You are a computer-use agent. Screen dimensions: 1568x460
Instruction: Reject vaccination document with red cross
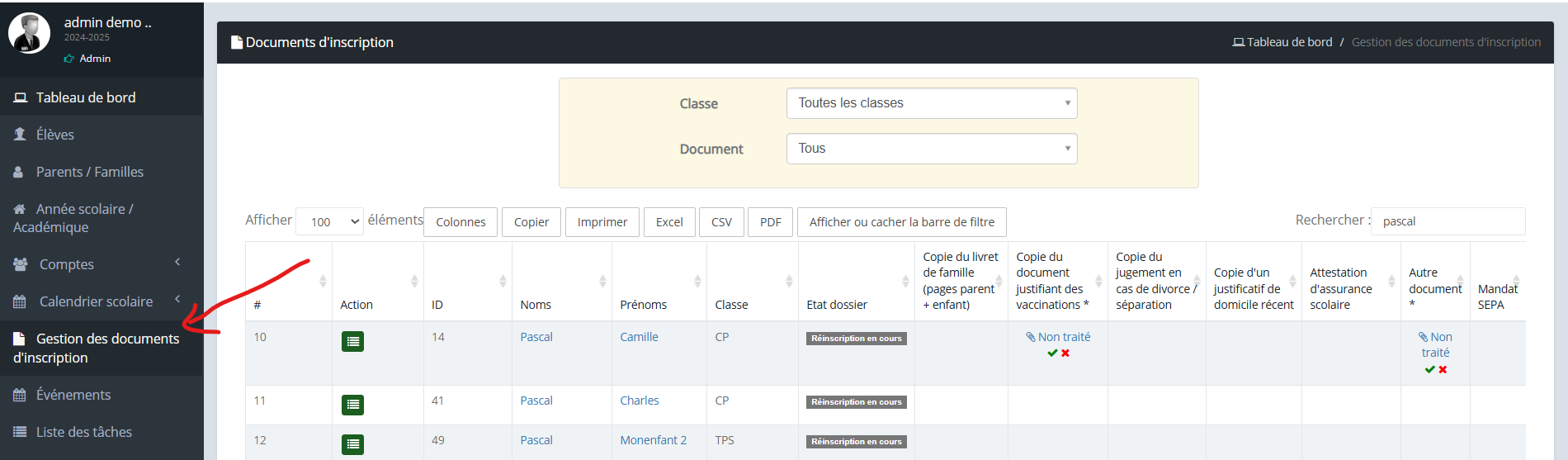click(1065, 353)
